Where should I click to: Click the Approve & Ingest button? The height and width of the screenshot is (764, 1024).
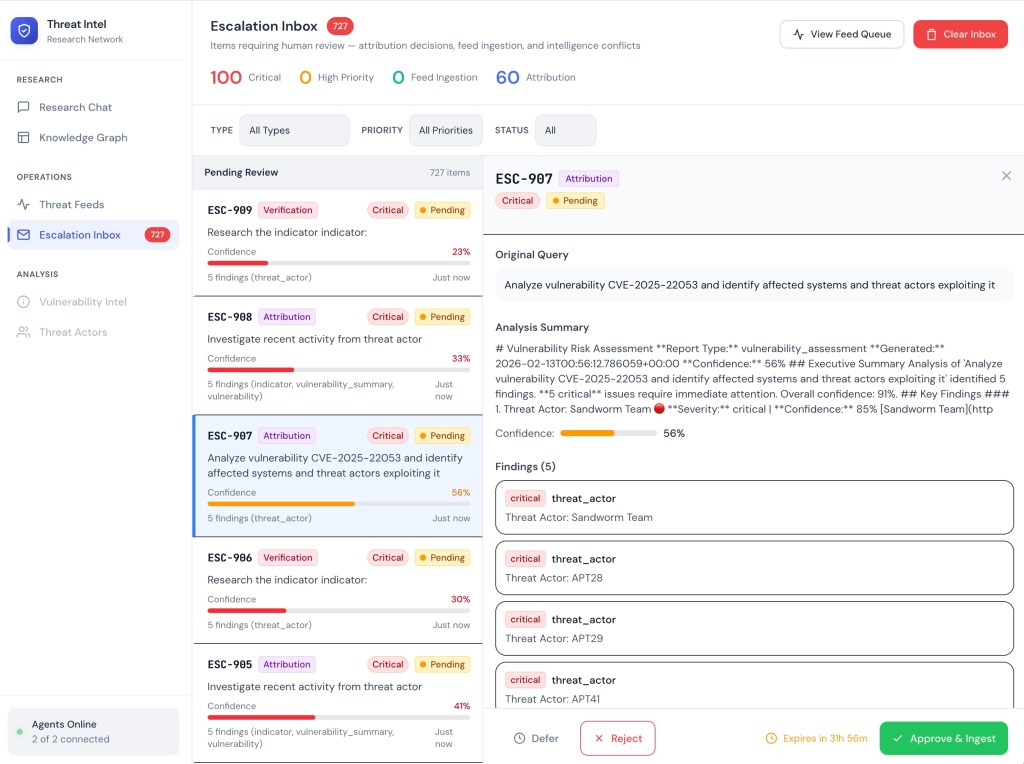943,739
